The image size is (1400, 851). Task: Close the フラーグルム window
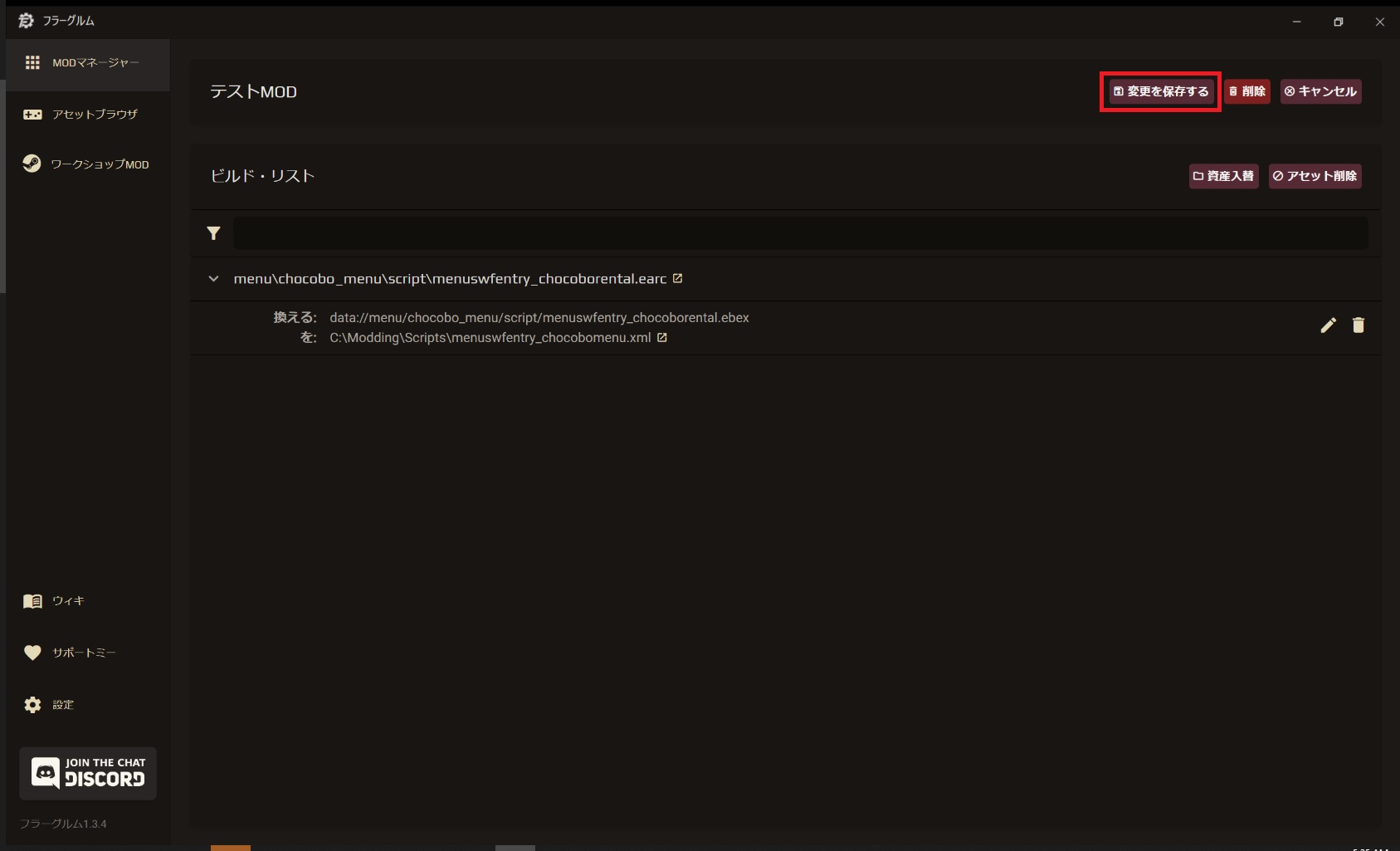click(x=1379, y=22)
